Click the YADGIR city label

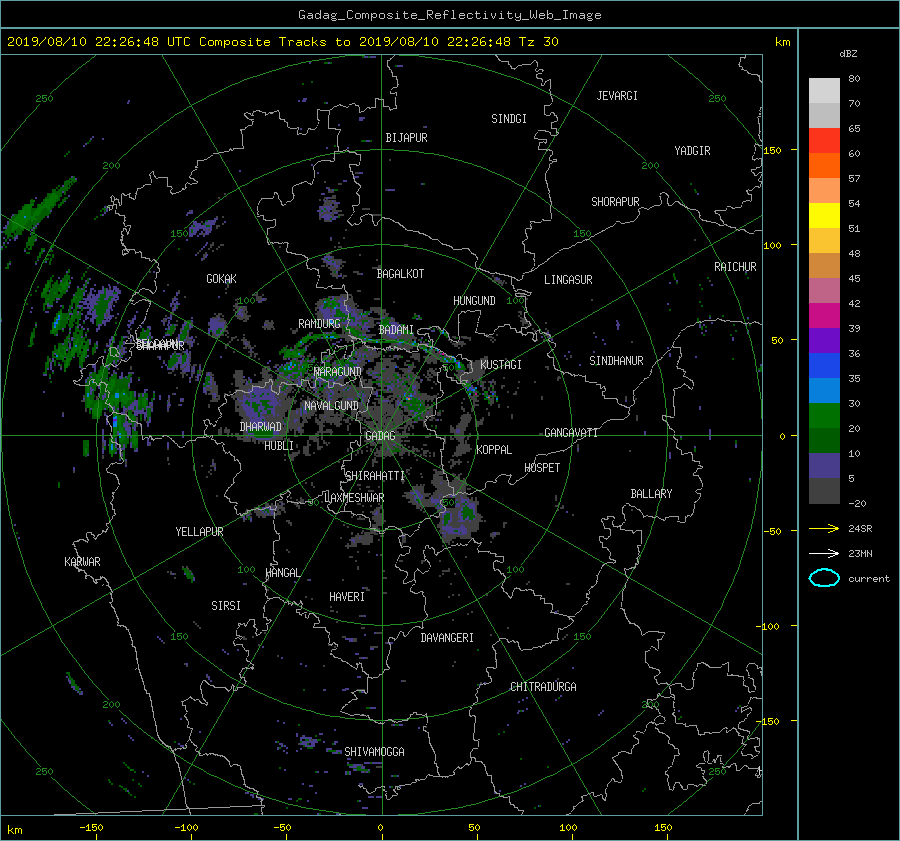[692, 151]
